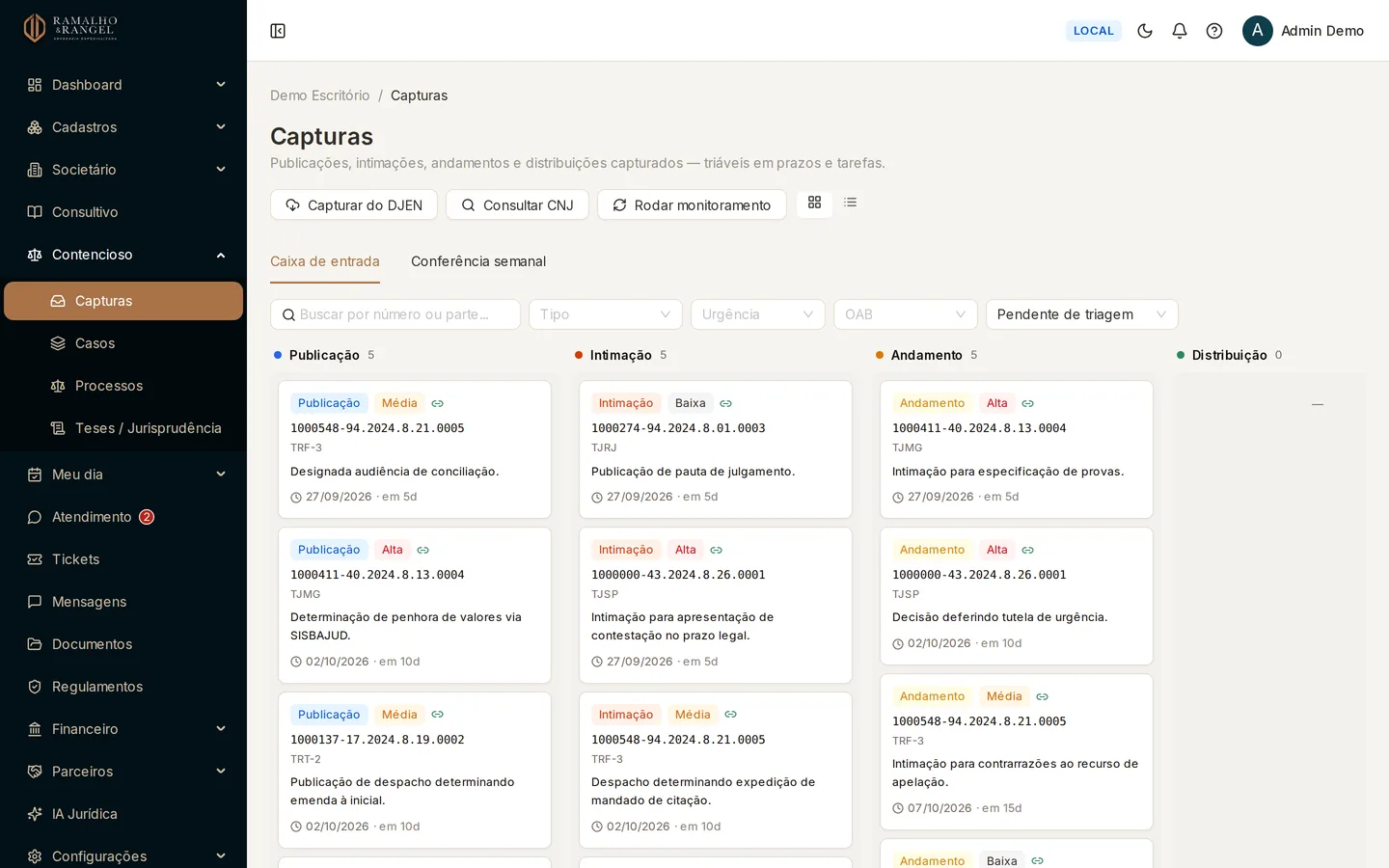Click the Distribuição column header
1389x868 pixels.
(x=1229, y=355)
